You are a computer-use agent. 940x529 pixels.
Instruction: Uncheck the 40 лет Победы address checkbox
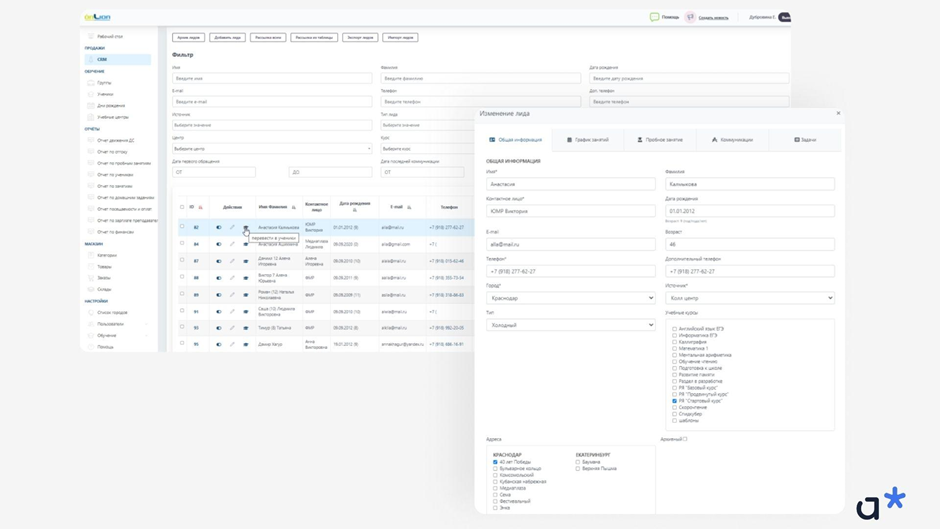pos(495,462)
